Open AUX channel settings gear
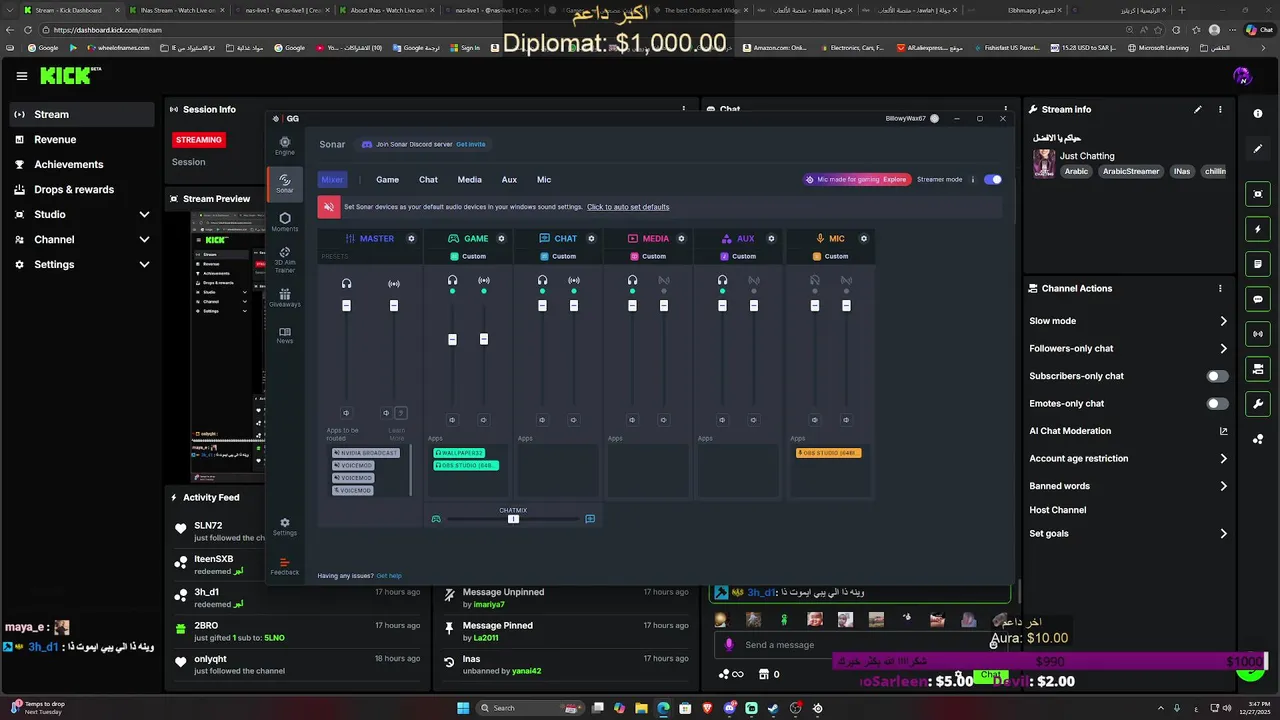This screenshot has height=720, width=1280. point(771,239)
